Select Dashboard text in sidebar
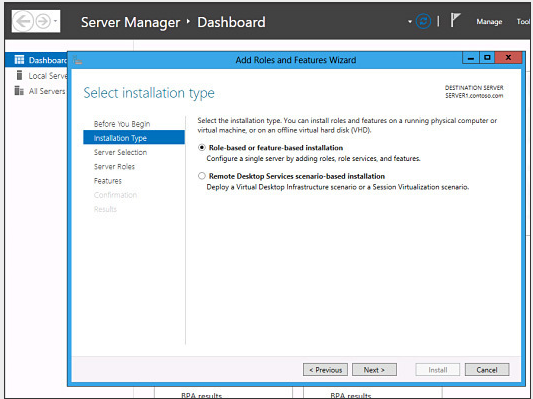This screenshot has width=533, height=399. [48, 60]
